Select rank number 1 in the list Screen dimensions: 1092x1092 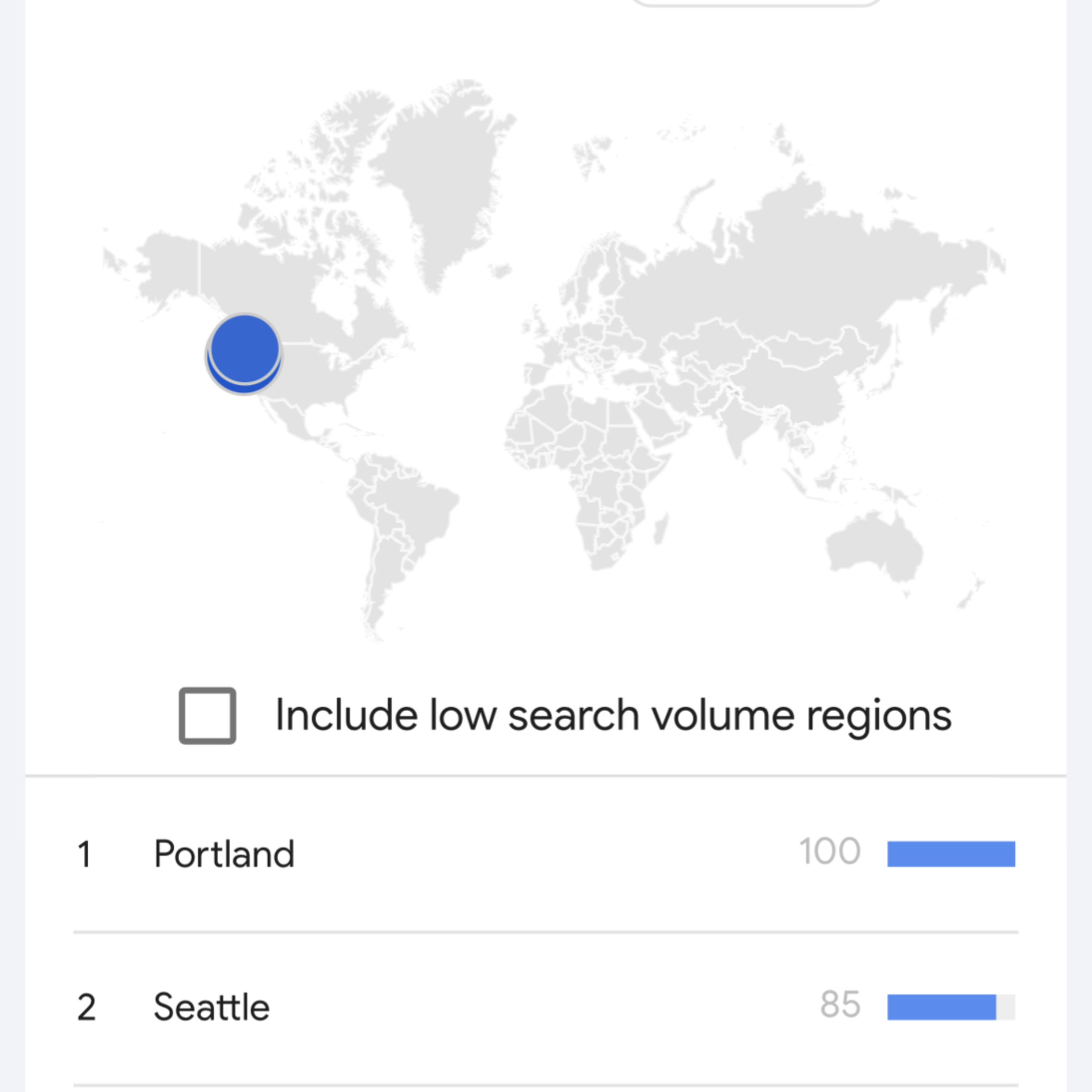point(85,854)
